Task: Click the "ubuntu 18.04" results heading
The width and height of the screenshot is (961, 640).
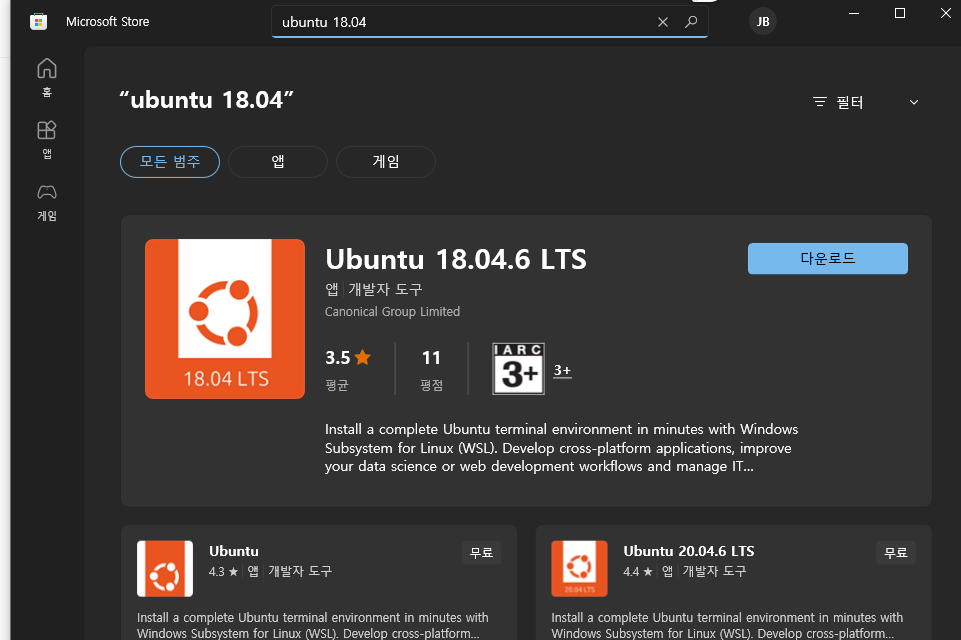Action: pyautogui.click(x=207, y=100)
